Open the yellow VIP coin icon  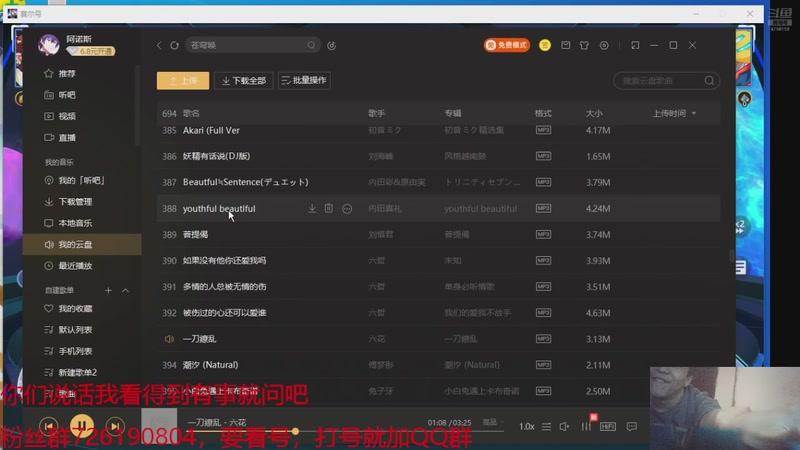[x=545, y=45]
